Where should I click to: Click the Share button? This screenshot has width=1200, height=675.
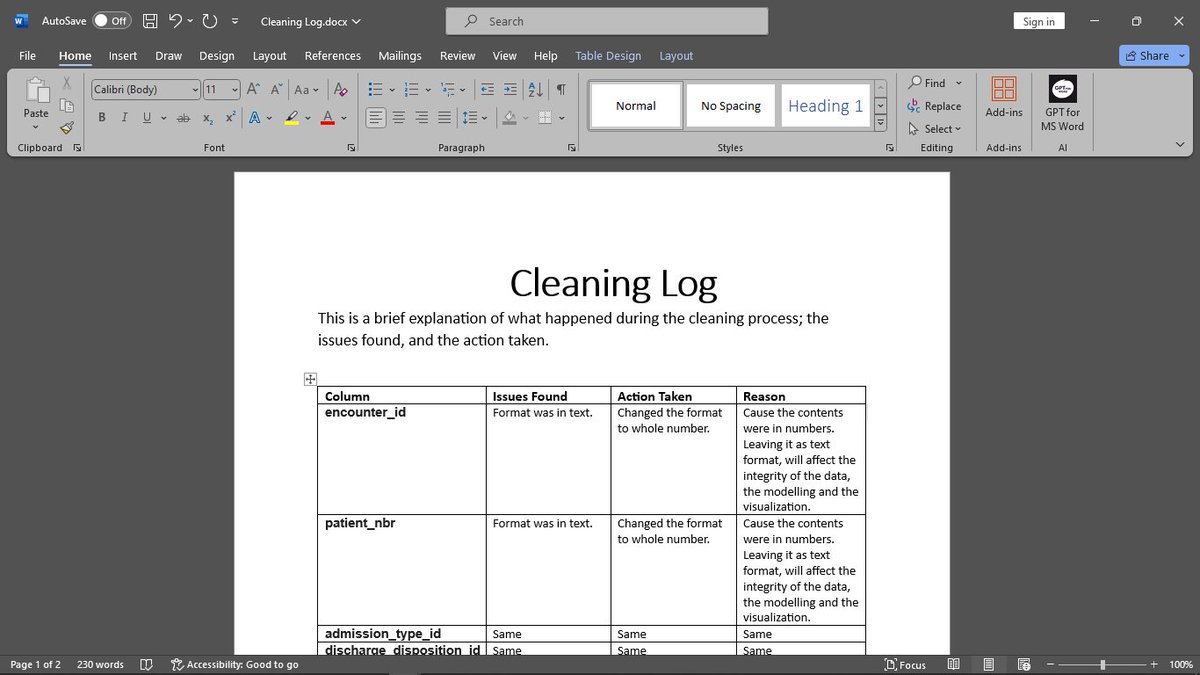click(x=1147, y=56)
